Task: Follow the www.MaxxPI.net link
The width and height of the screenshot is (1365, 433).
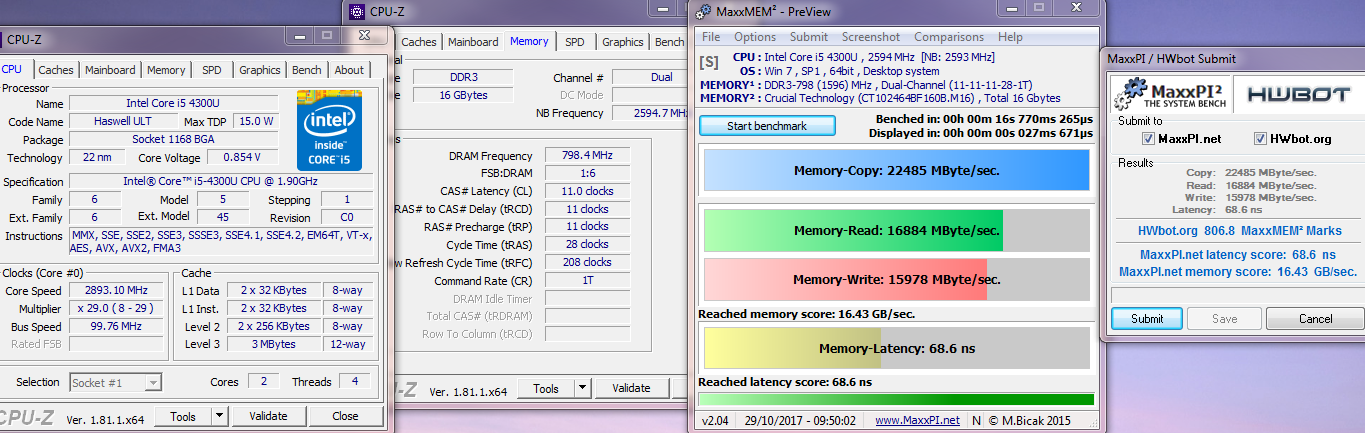Action: tap(917, 420)
